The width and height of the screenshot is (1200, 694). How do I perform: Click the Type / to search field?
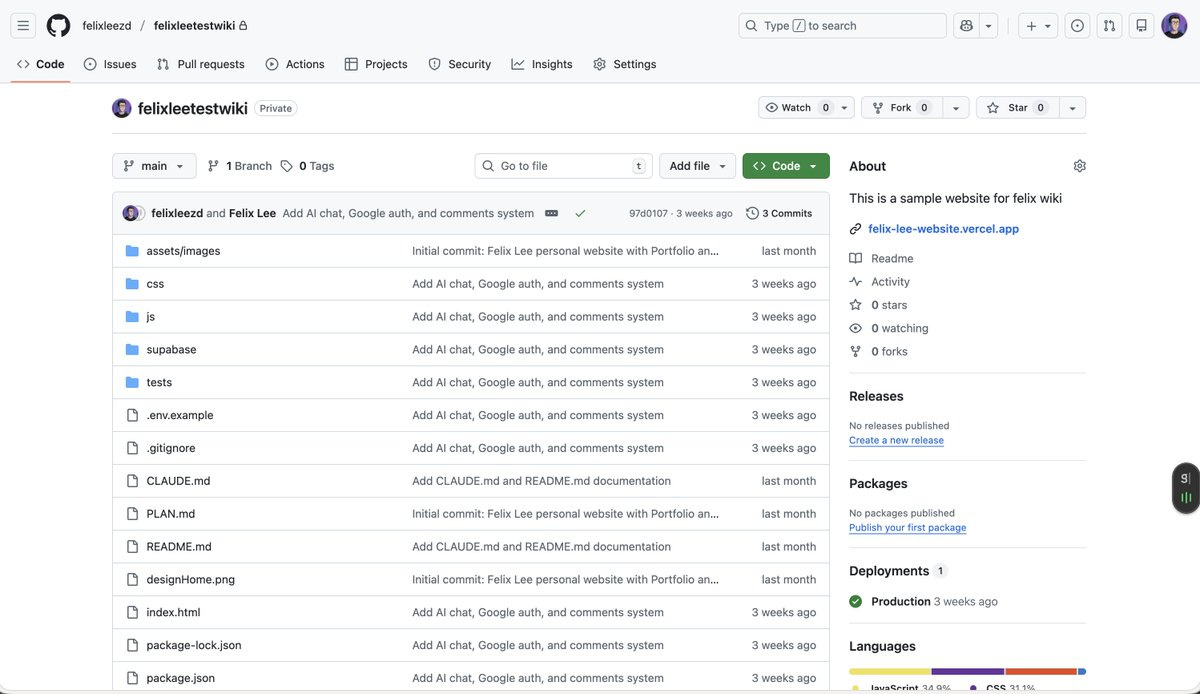[x=842, y=26]
